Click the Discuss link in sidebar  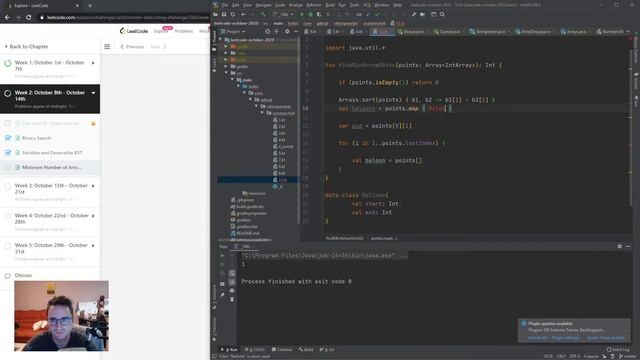click(x=23, y=276)
